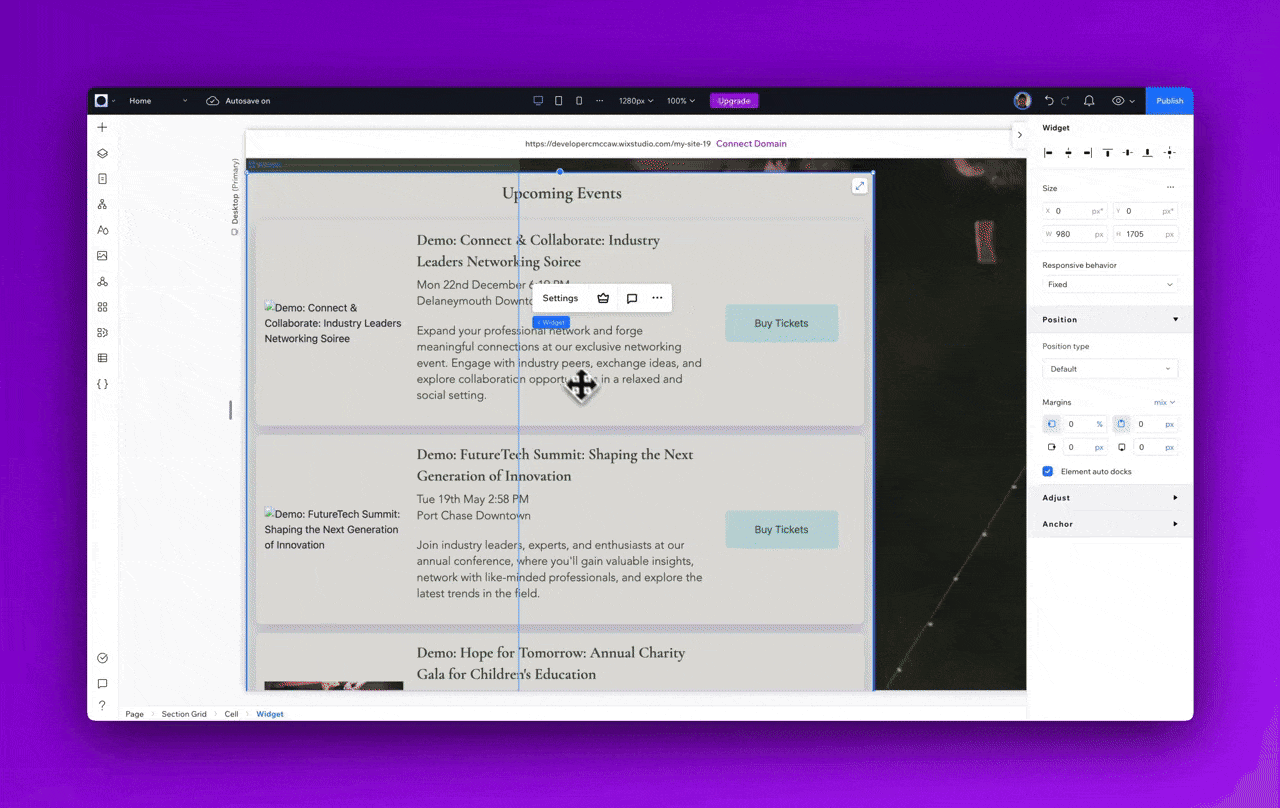The width and height of the screenshot is (1280, 808).
Task: Open notifications via the bell icon
Action: [1089, 100]
